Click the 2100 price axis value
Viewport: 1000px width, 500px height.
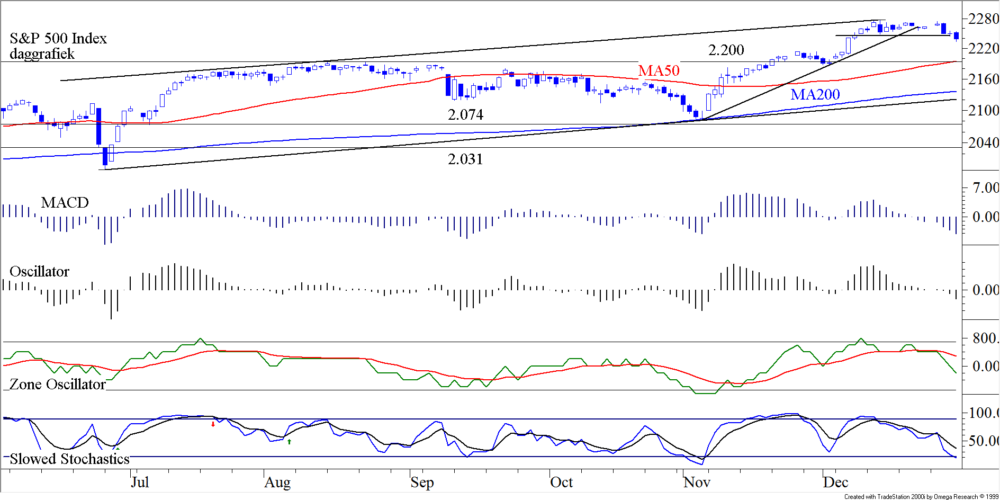pos(984,111)
